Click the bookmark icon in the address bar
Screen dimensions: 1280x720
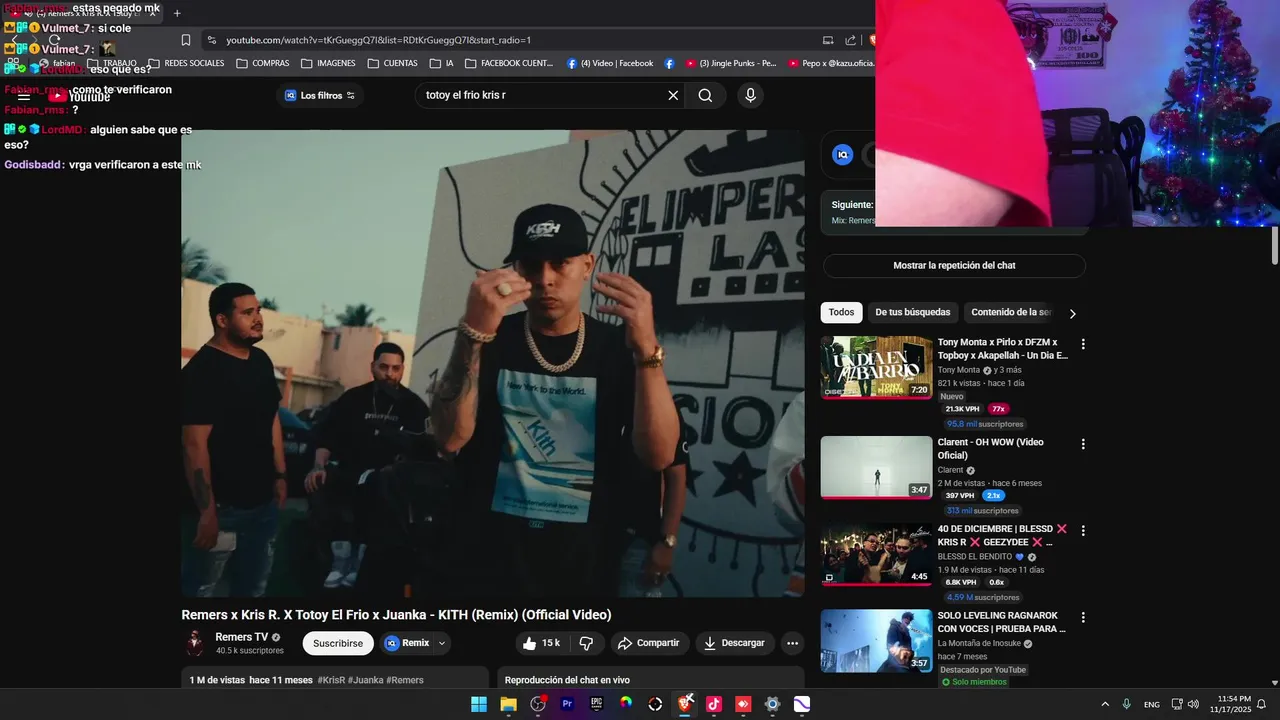click(185, 40)
